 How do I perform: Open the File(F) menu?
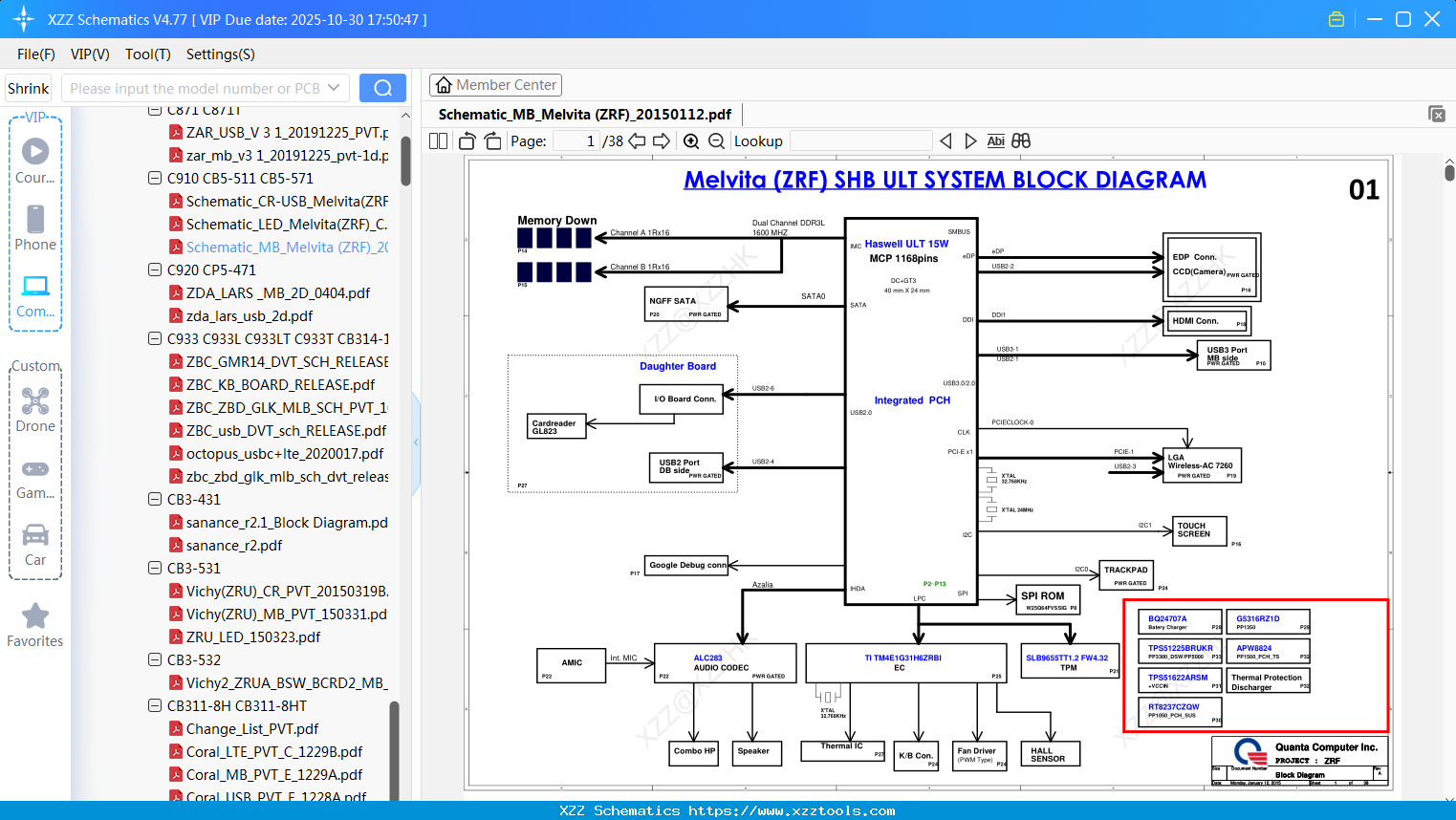[36, 54]
